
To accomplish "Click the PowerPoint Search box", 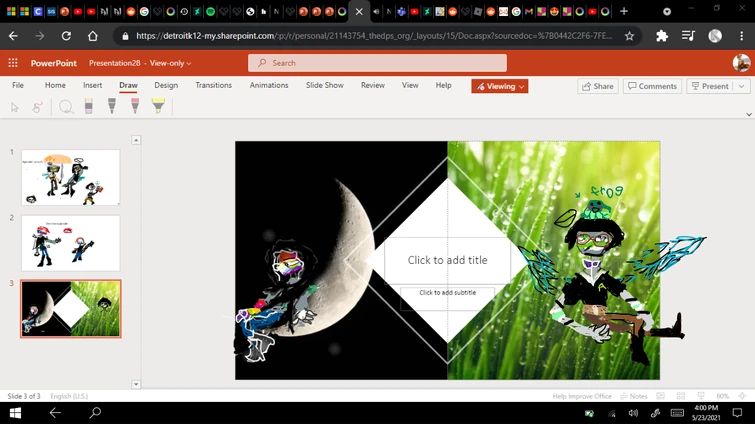I will coord(377,63).
